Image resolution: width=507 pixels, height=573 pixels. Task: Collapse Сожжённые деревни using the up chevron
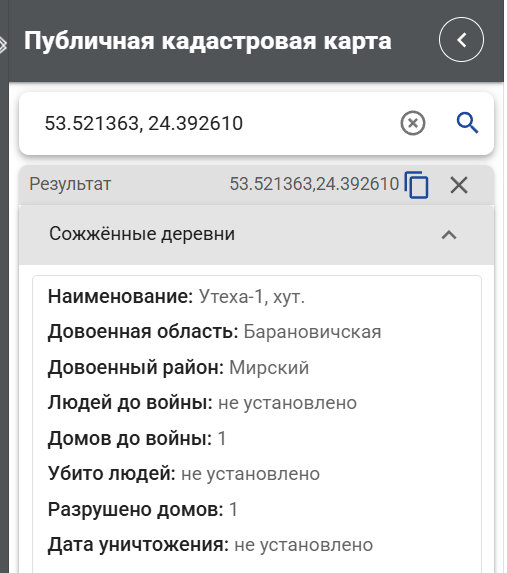449,235
